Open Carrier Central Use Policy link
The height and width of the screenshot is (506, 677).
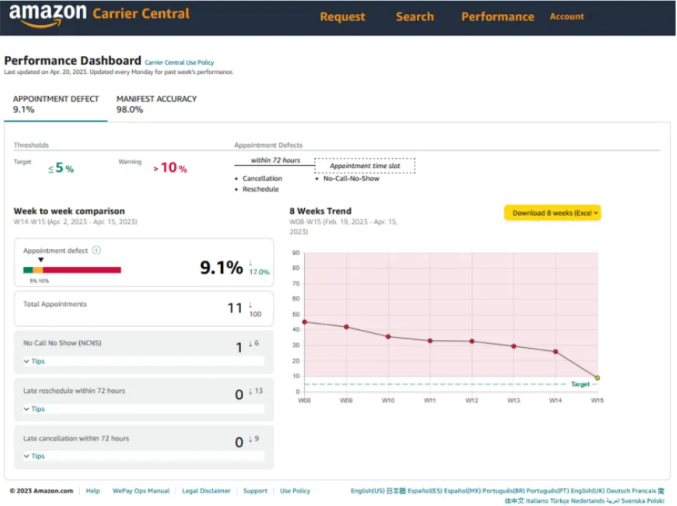click(x=179, y=63)
